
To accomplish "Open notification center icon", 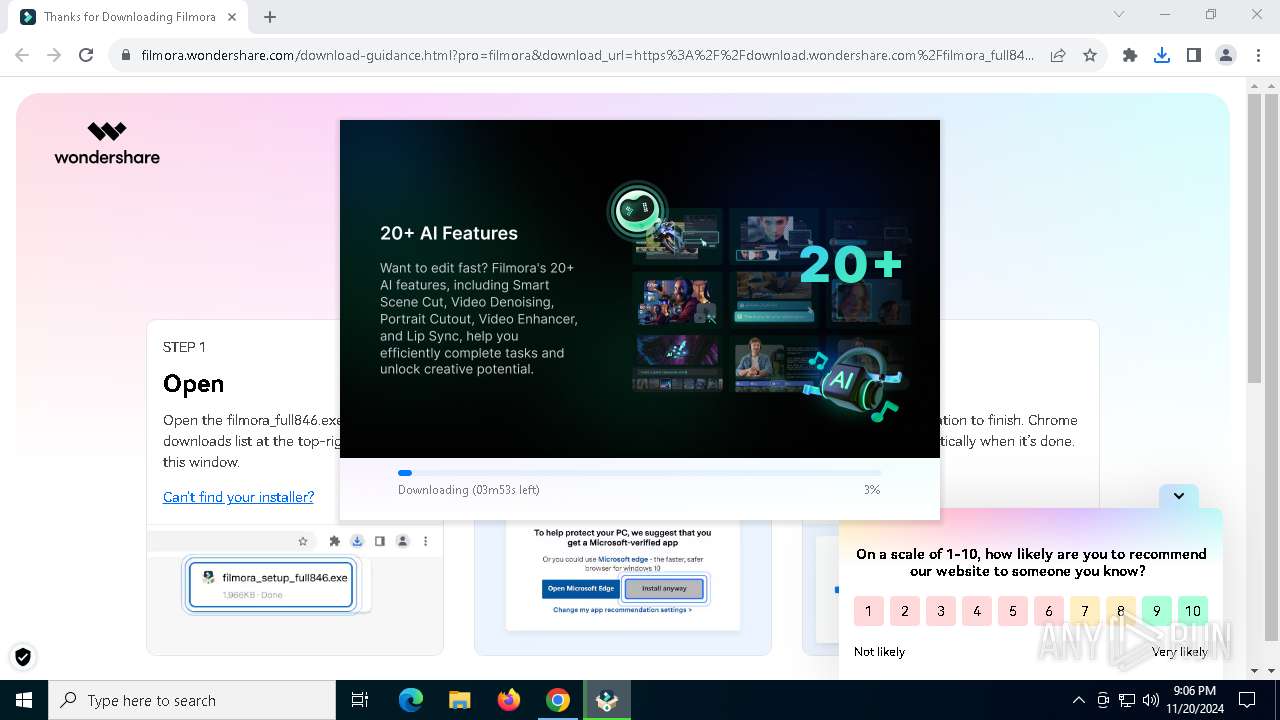I will tap(1247, 700).
